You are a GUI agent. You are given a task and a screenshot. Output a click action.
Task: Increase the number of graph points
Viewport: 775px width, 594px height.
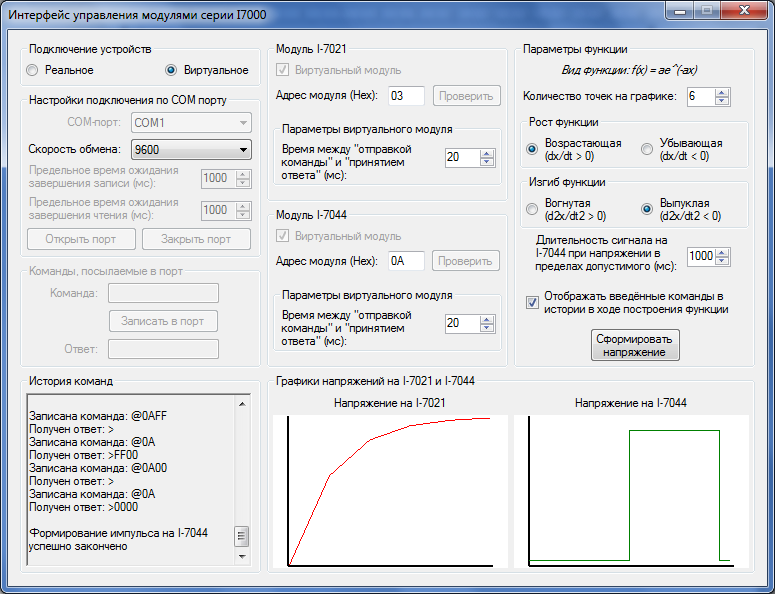722,92
